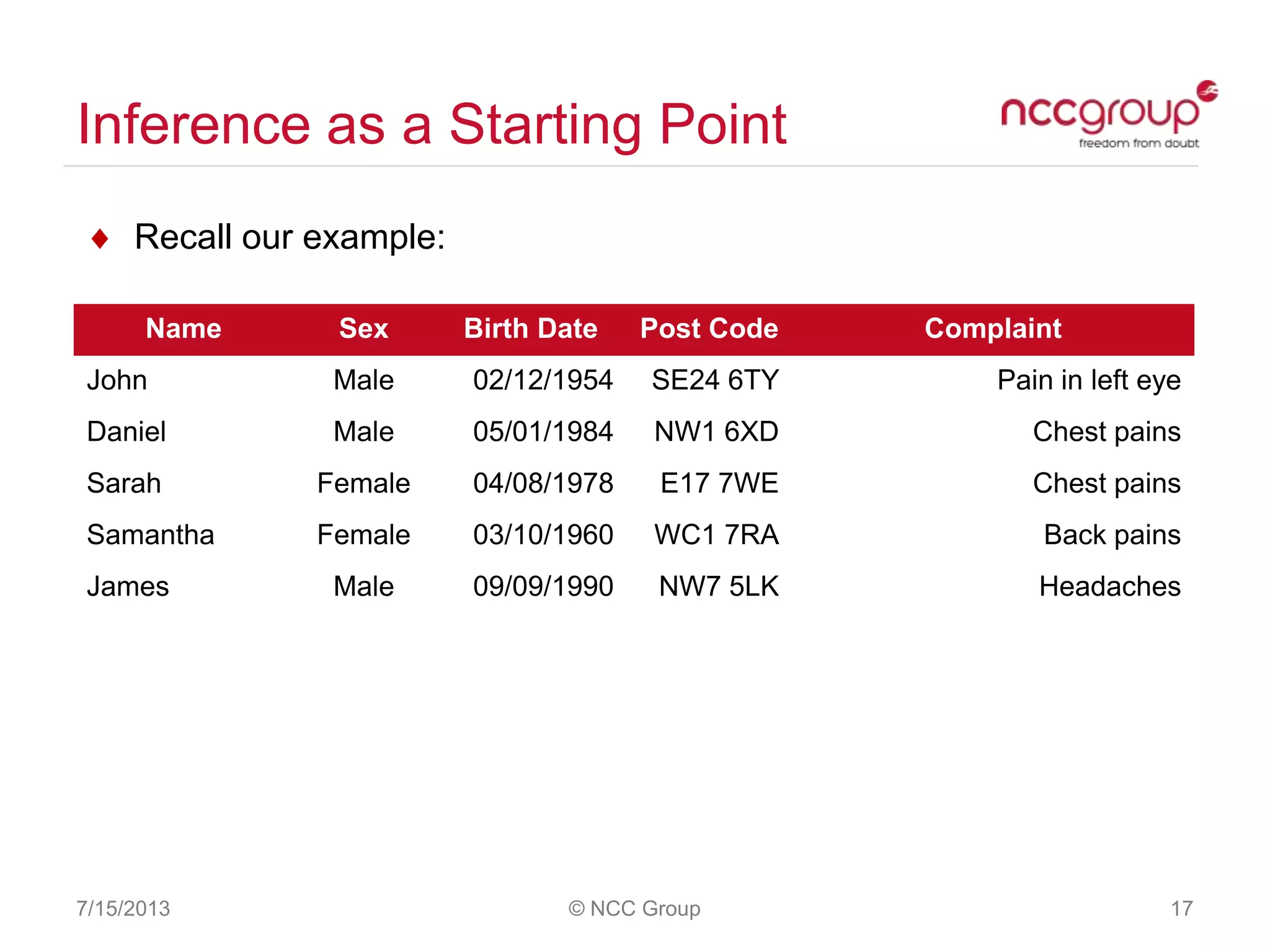Select post code "SE24 6TY"
This screenshot has height=952, width=1270.
tap(715, 380)
